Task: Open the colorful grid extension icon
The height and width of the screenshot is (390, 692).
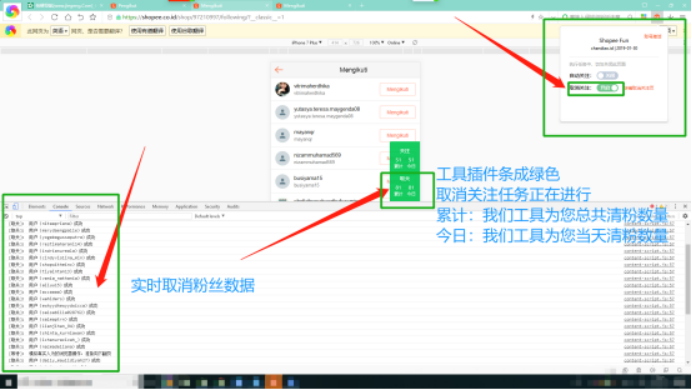Action: 644,17
